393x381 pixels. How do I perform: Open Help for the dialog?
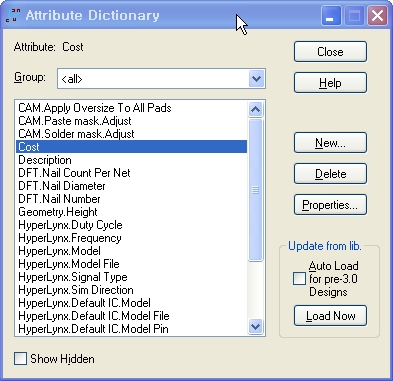[330, 83]
